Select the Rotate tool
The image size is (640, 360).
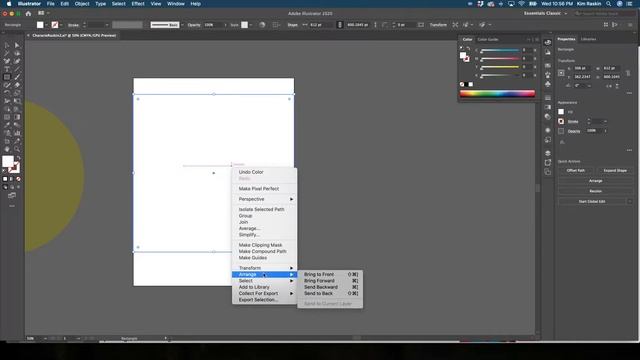click(x=7, y=93)
